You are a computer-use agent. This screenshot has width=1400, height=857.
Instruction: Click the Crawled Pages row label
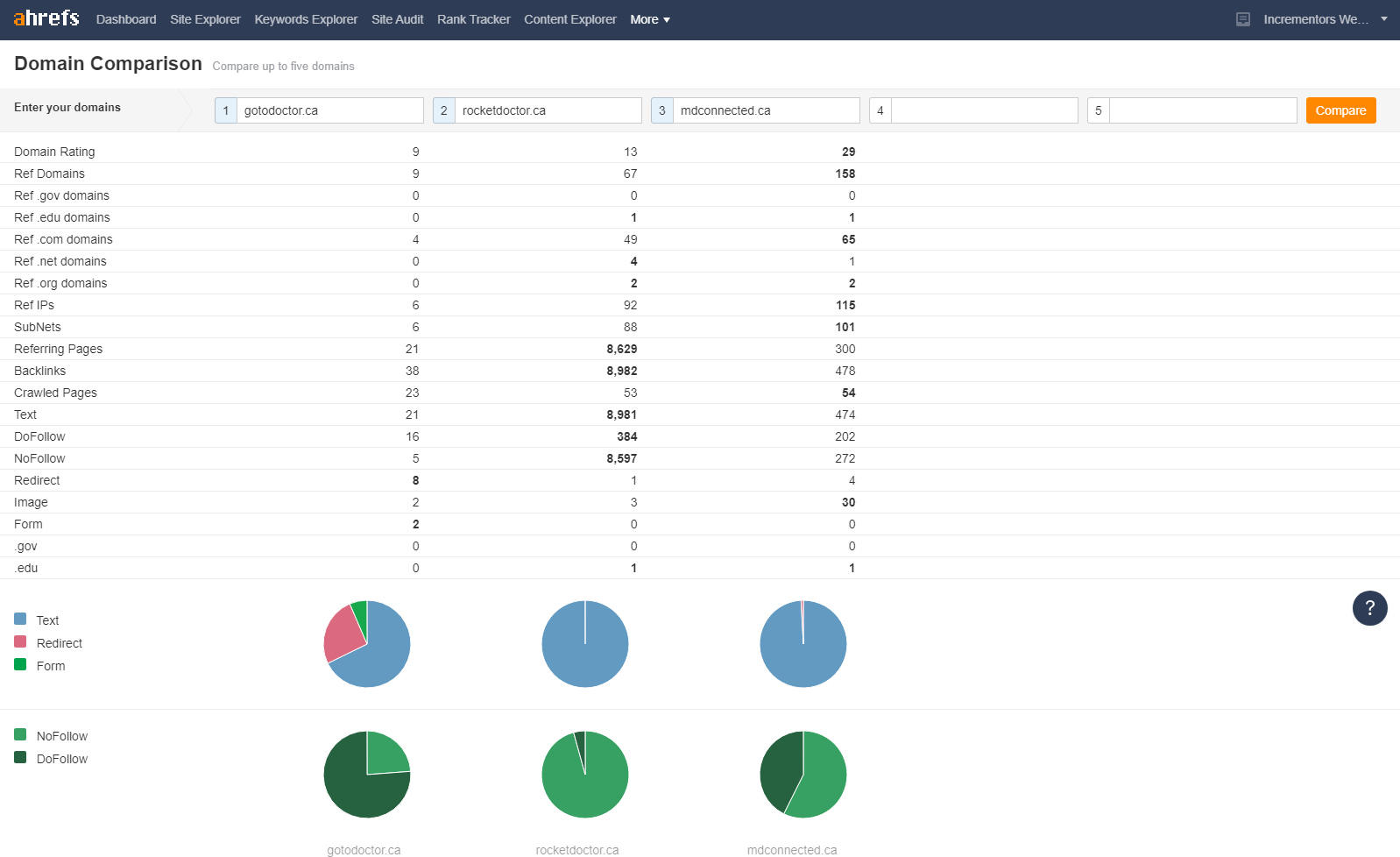pyautogui.click(x=55, y=393)
